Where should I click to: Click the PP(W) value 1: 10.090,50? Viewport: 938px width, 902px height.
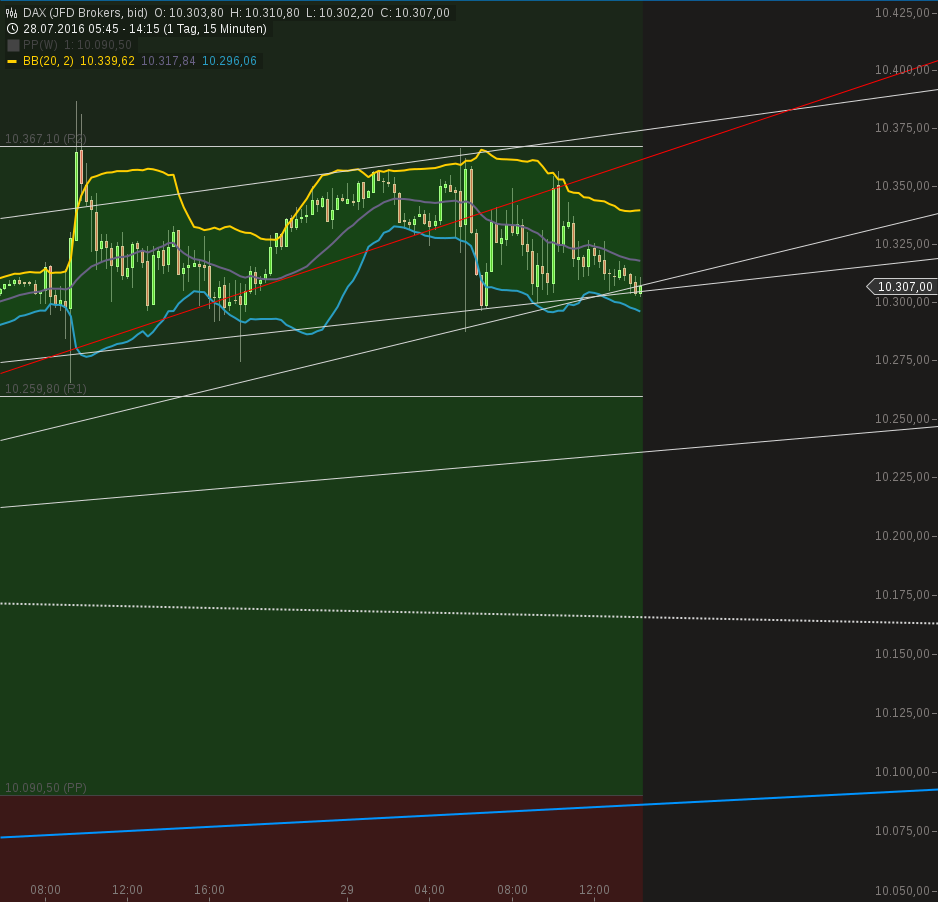pos(98,45)
